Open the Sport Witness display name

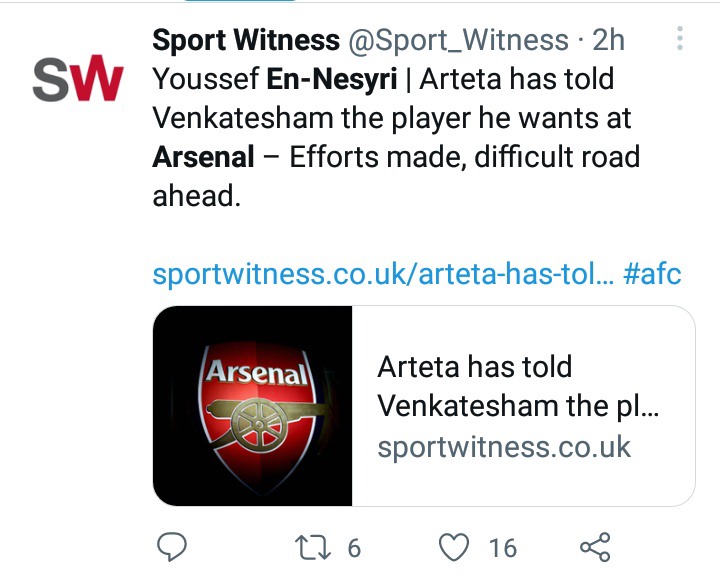point(246,40)
